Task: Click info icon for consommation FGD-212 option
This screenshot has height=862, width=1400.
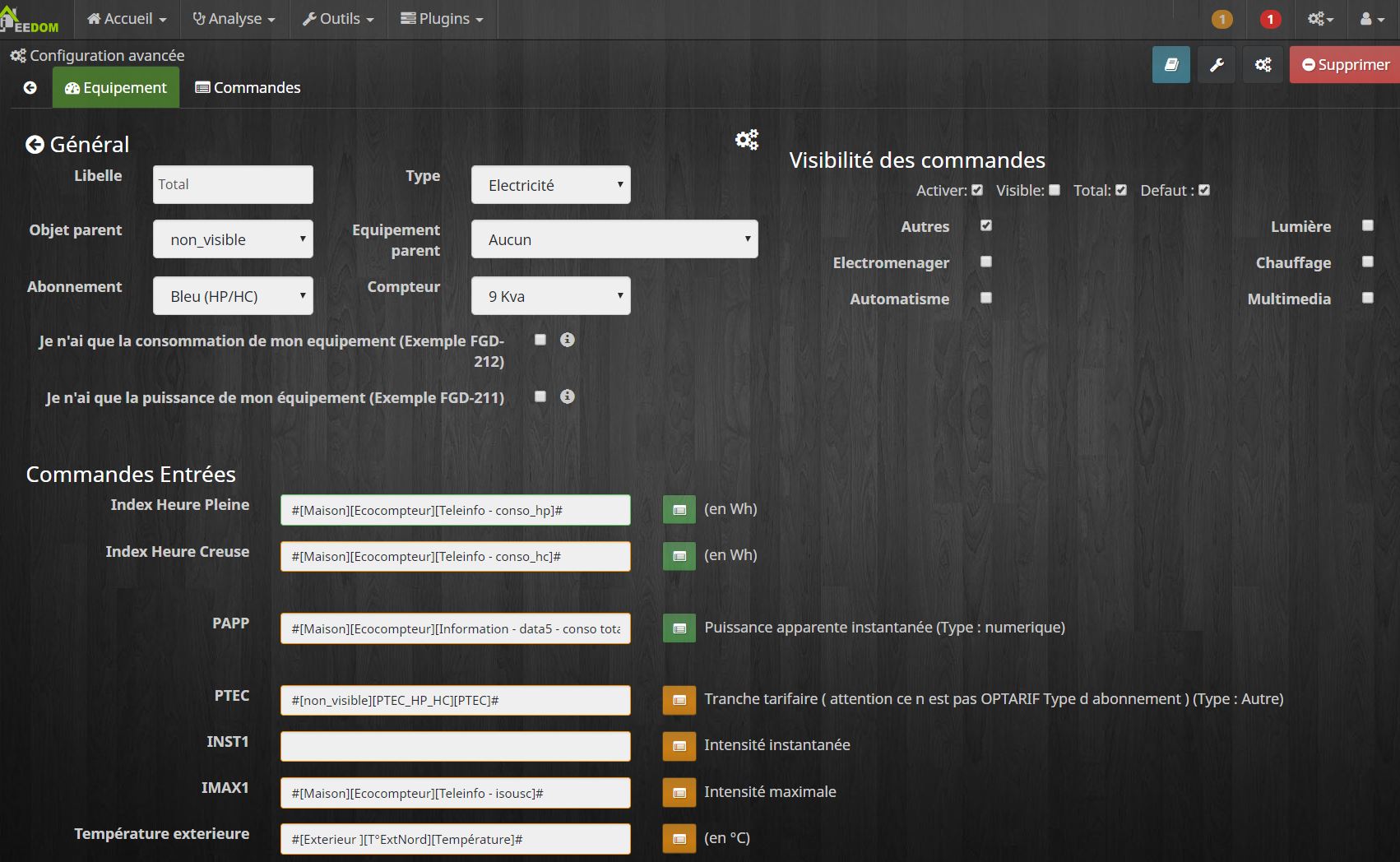Action: [568, 340]
